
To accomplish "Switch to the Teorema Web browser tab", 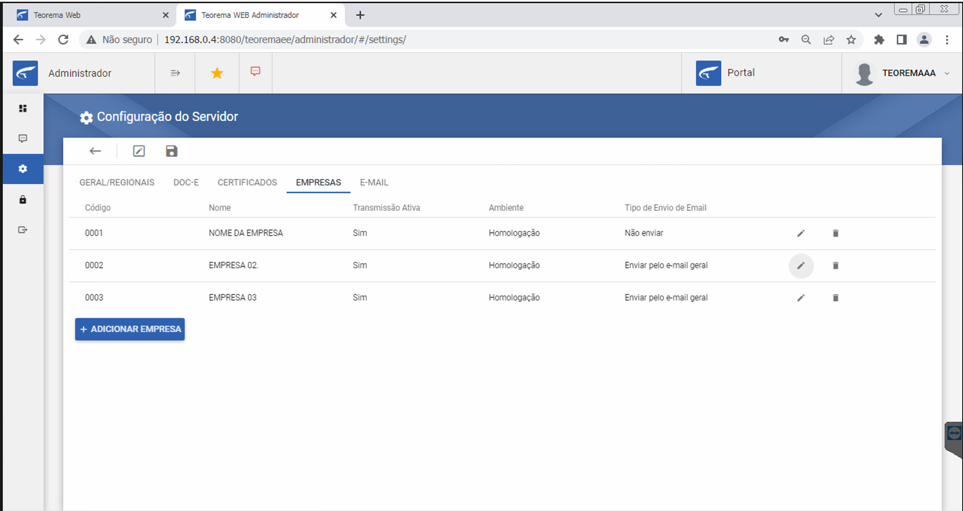I will pos(89,15).
